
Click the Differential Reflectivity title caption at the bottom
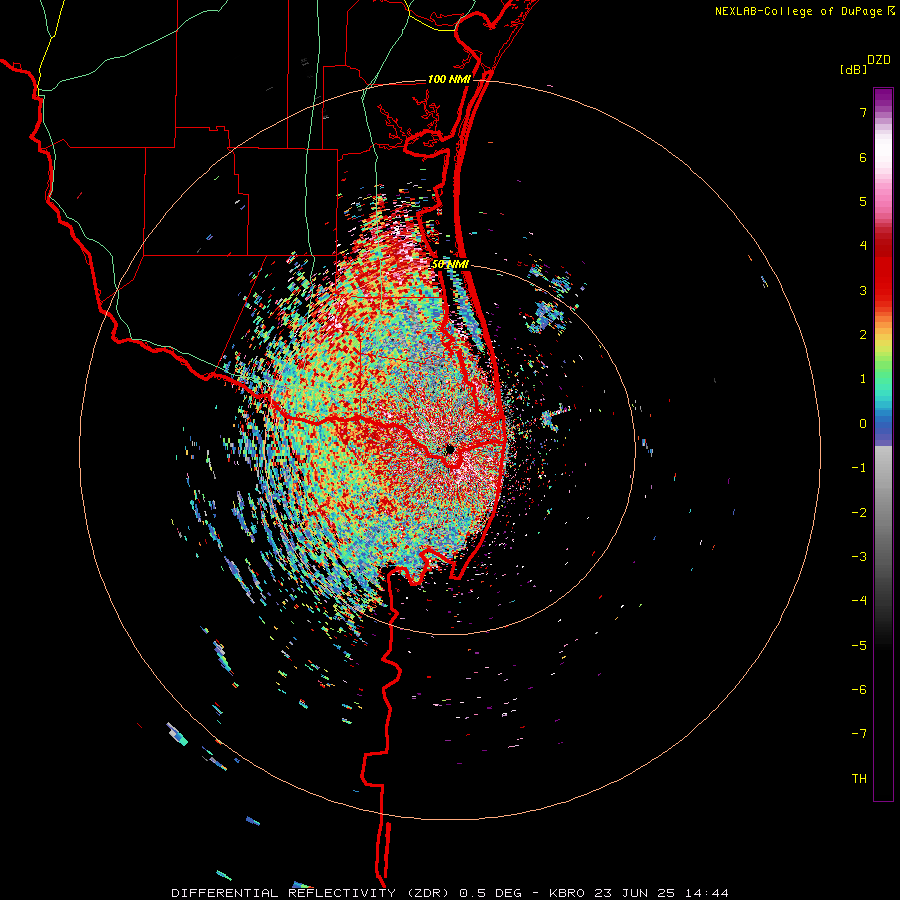coord(450,893)
